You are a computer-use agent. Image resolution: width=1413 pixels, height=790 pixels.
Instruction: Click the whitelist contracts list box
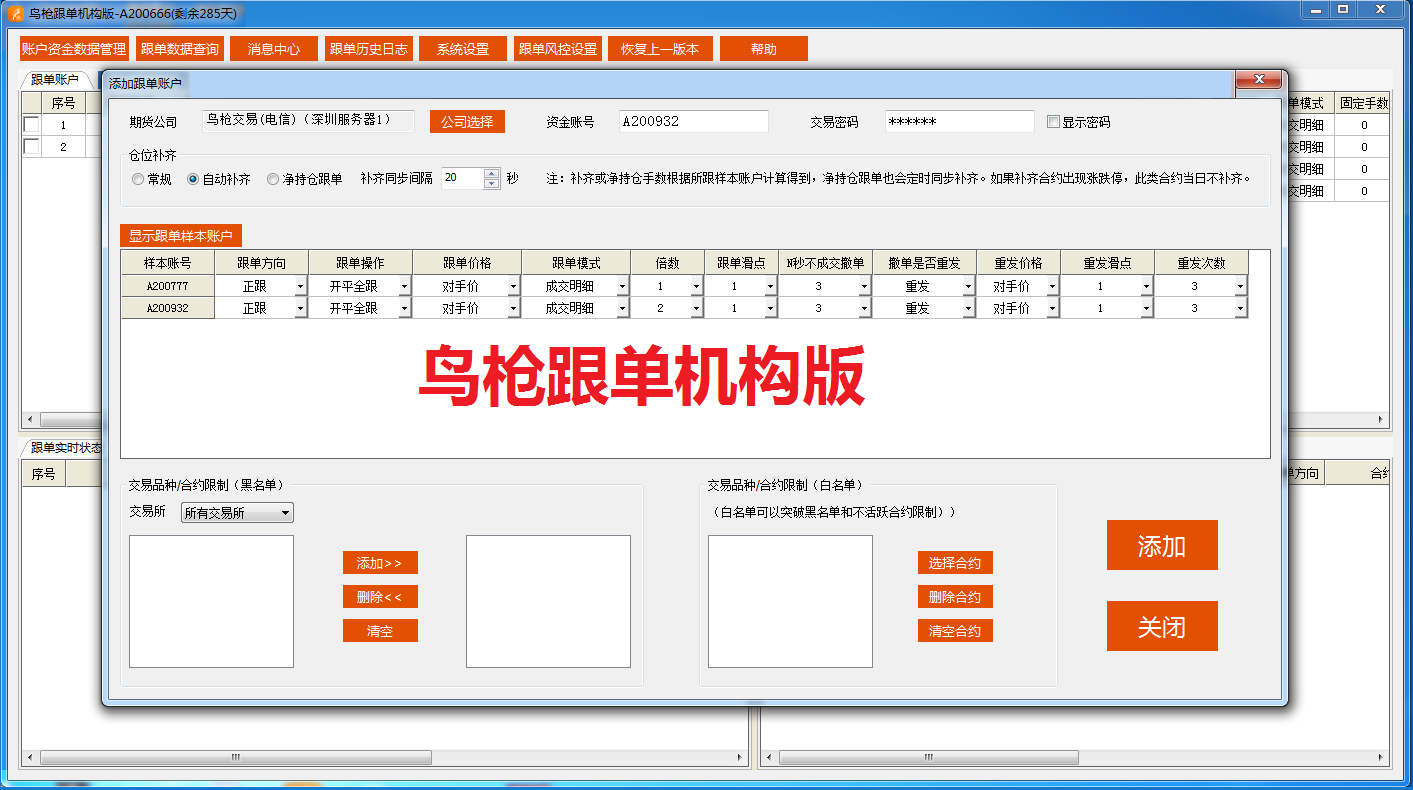790,601
